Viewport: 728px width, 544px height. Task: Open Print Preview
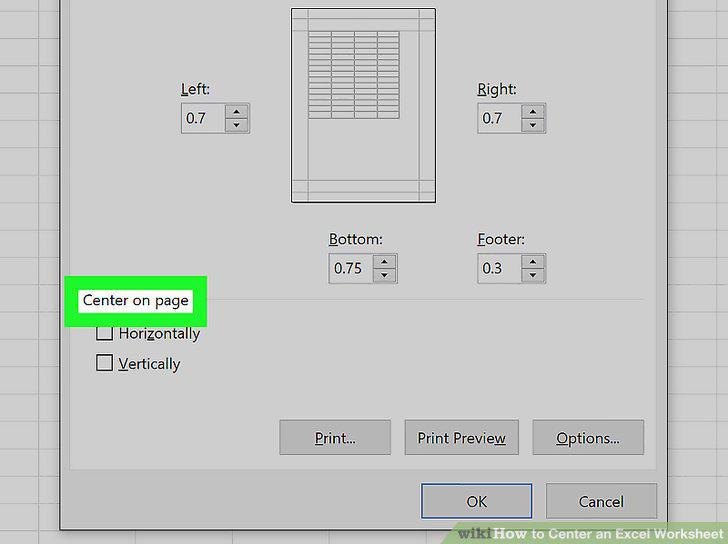462,438
